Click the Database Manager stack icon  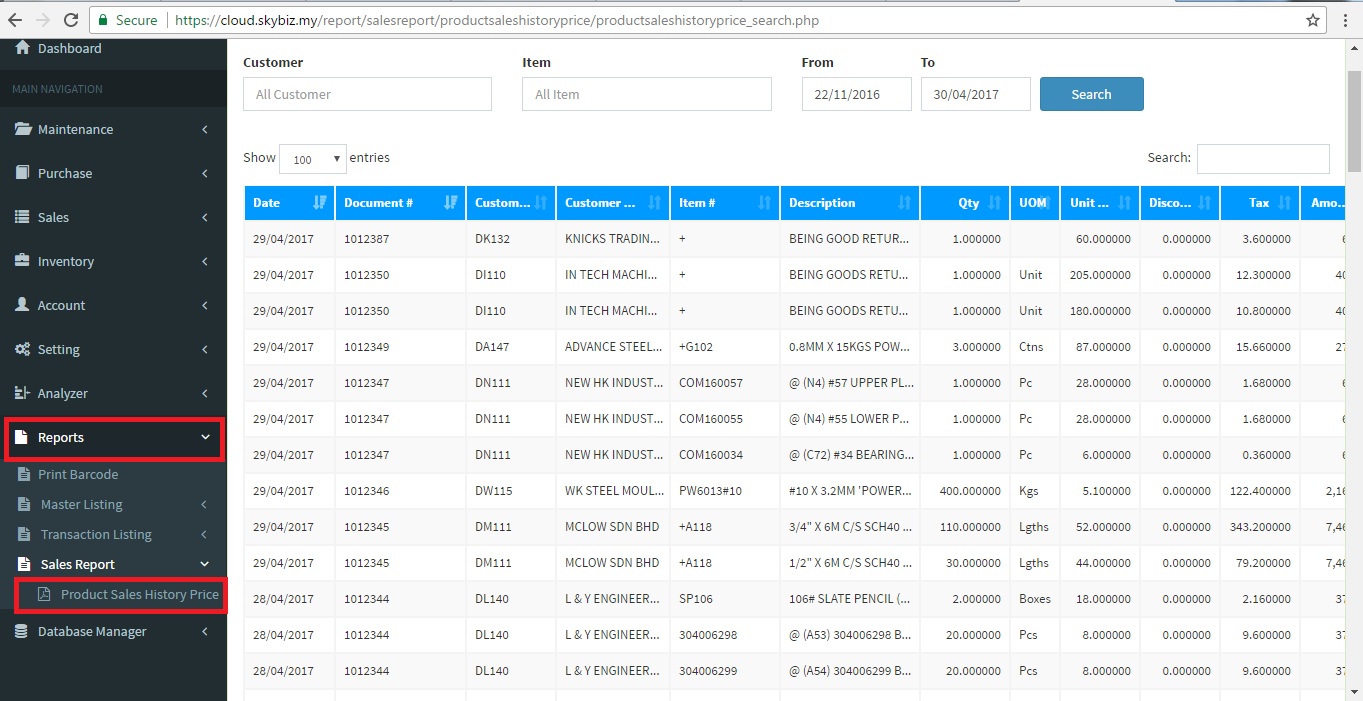(x=22, y=631)
